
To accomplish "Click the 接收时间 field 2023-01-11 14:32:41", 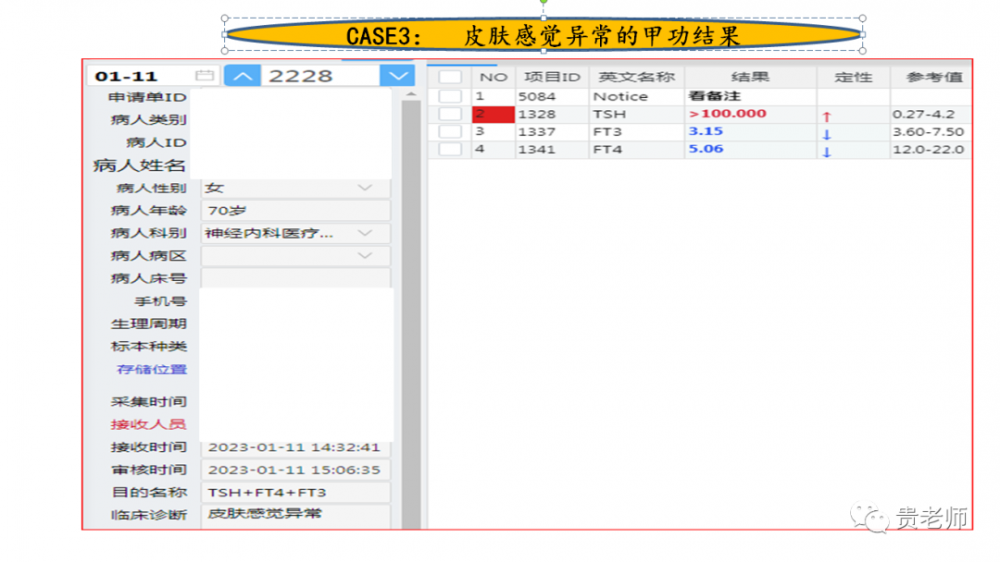I will click(x=296, y=447).
